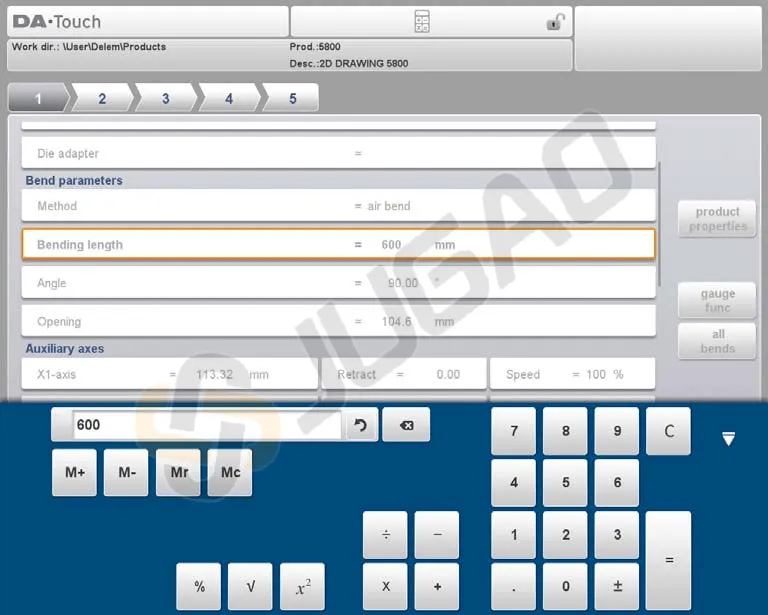Click the calculator icon in top bar
This screenshot has height=615, width=768.
point(422,22)
